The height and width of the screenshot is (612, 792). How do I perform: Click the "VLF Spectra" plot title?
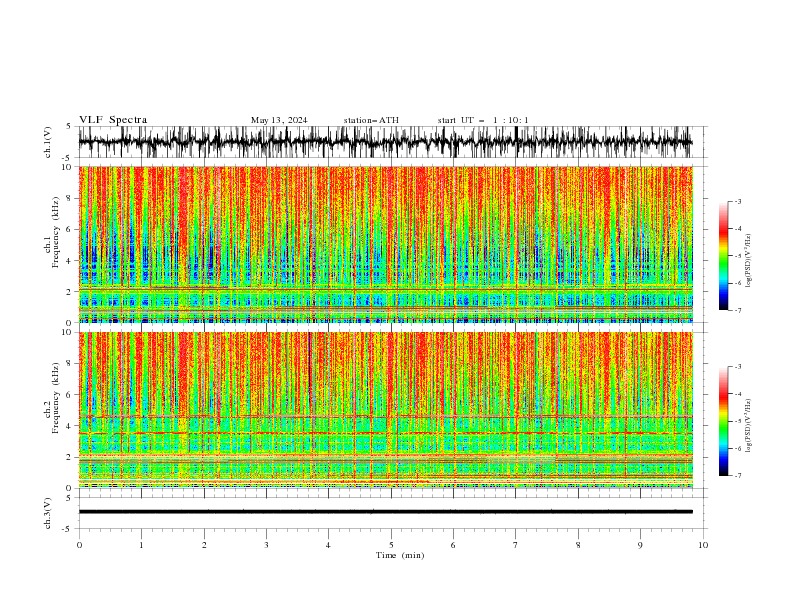[x=113, y=120]
